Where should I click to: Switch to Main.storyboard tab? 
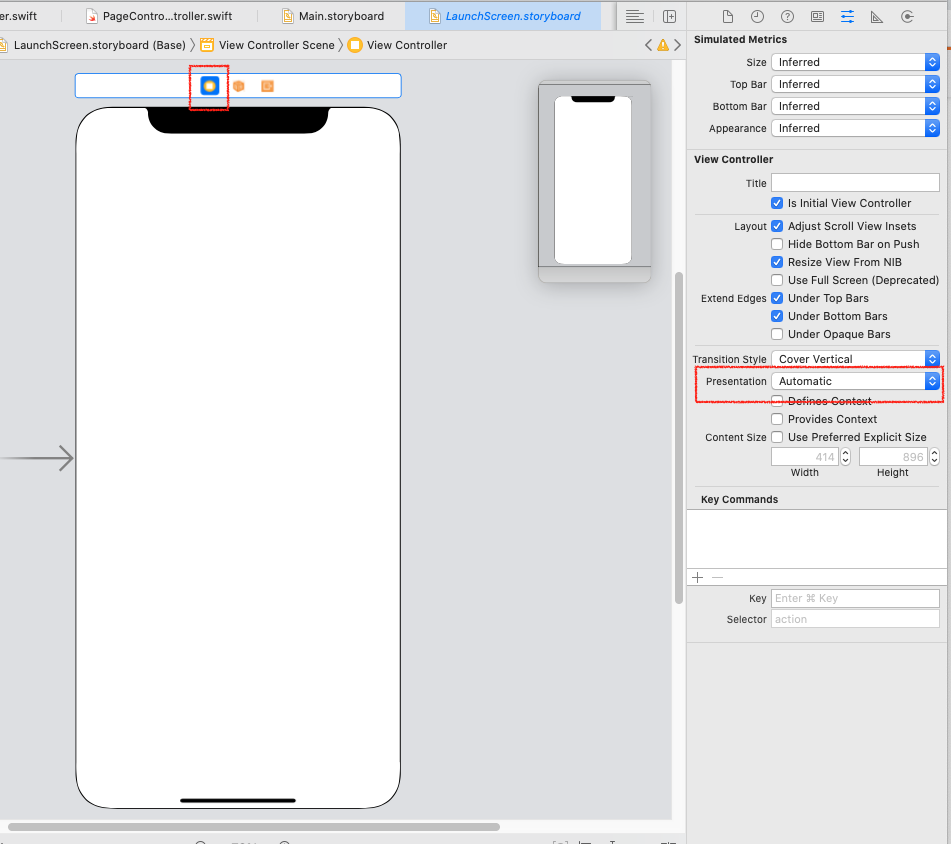coord(333,16)
